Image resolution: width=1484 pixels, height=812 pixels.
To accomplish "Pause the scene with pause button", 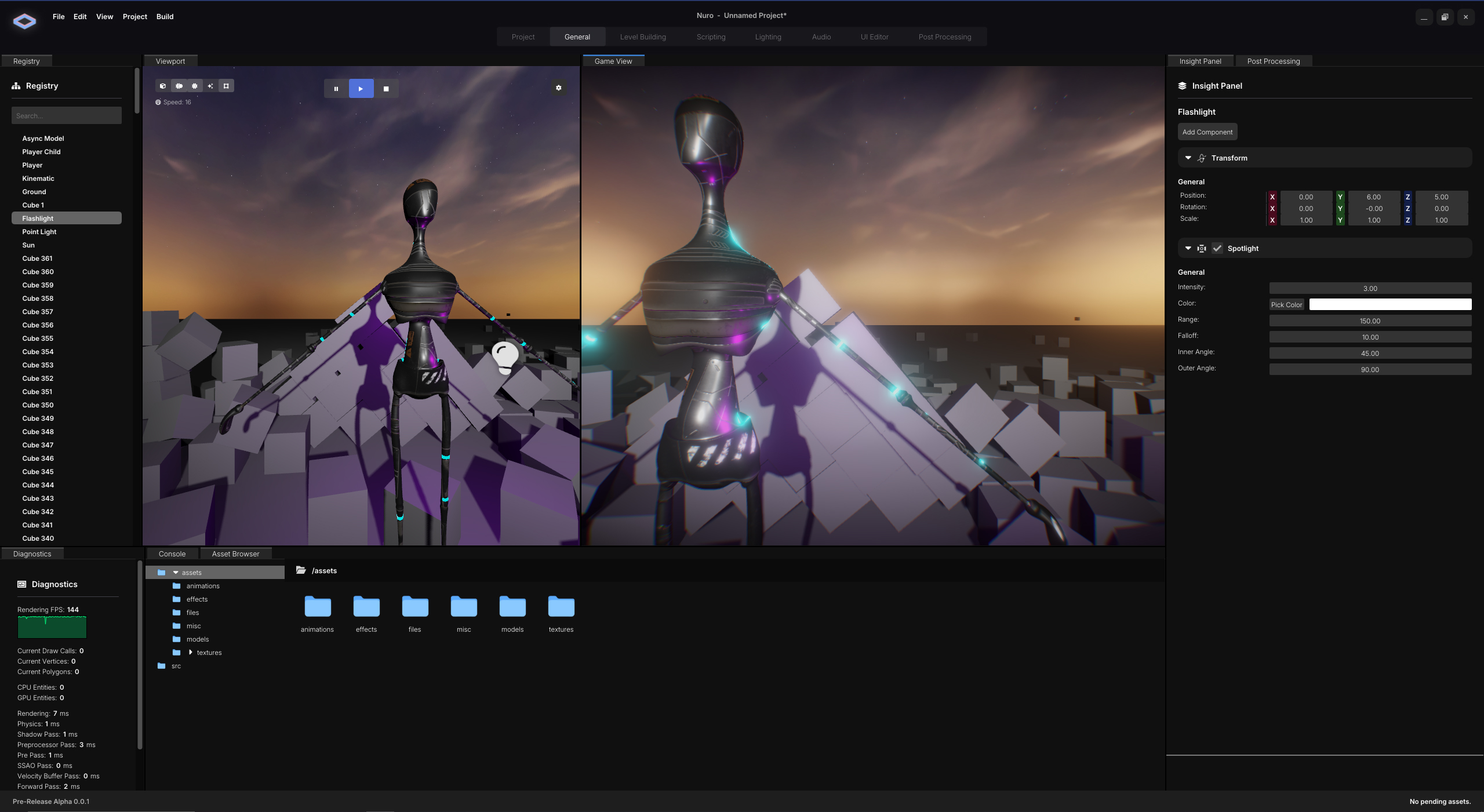I will point(336,89).
